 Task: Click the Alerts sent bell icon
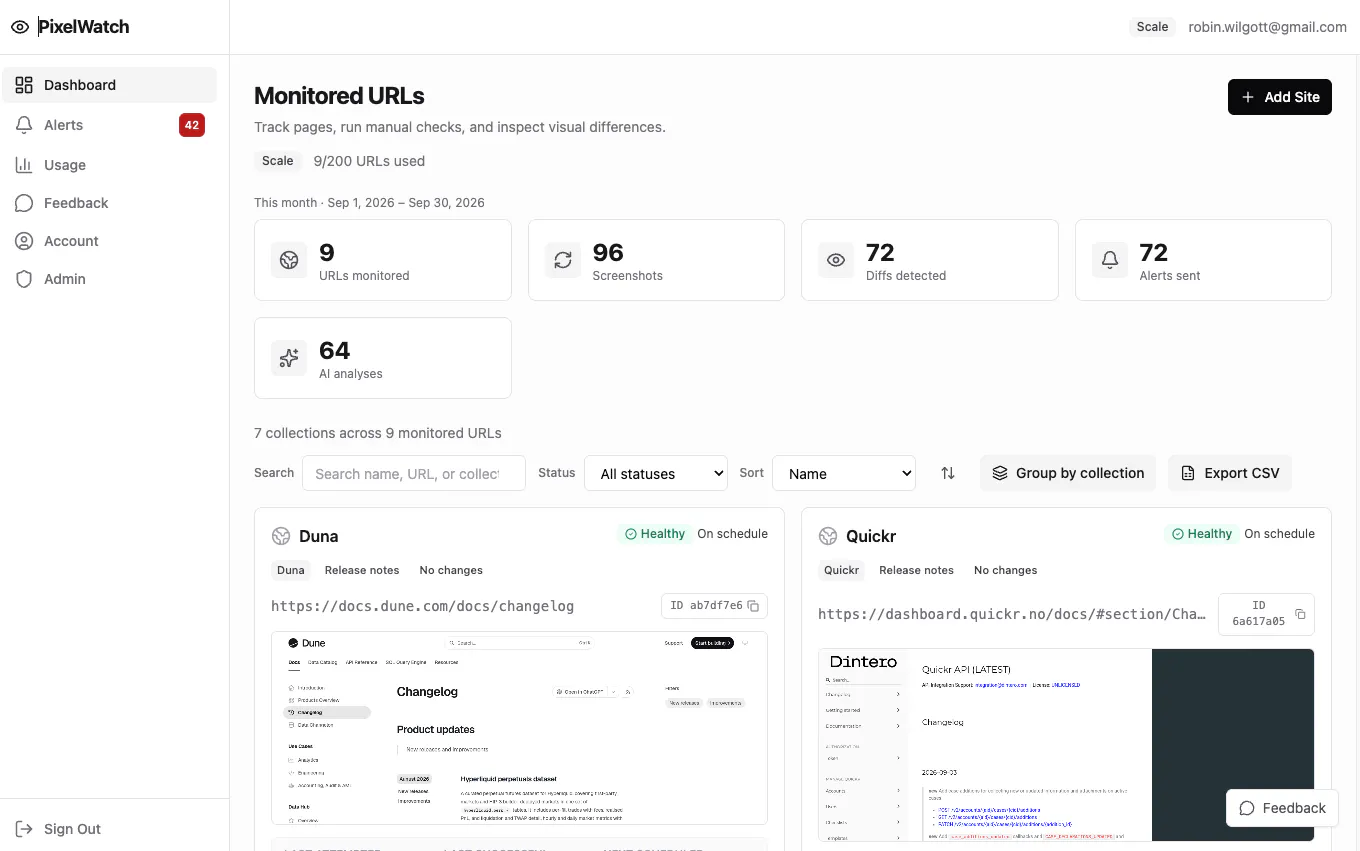[1110, 260]
